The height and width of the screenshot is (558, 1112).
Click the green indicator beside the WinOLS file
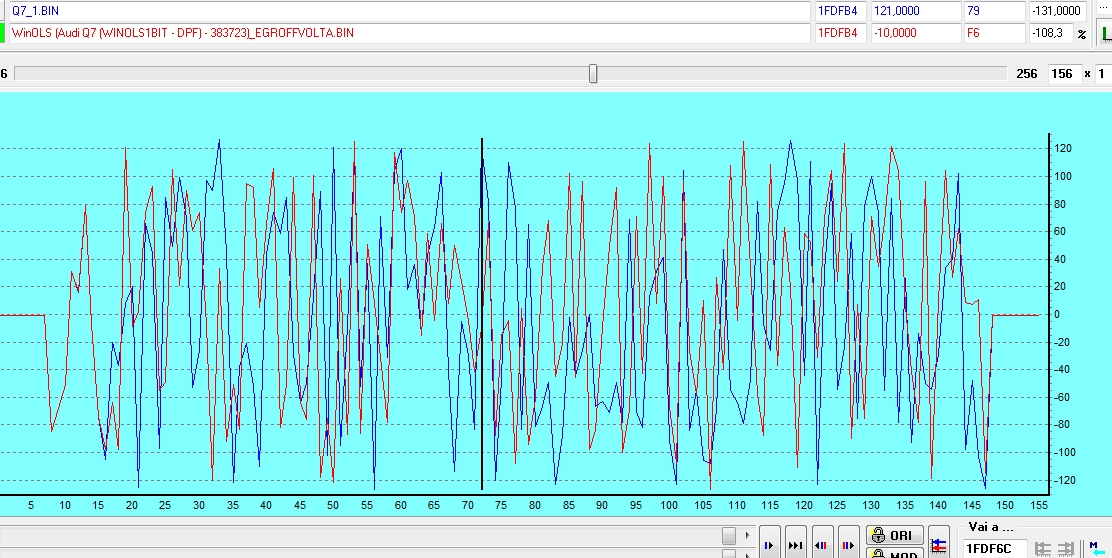(3, 33)
